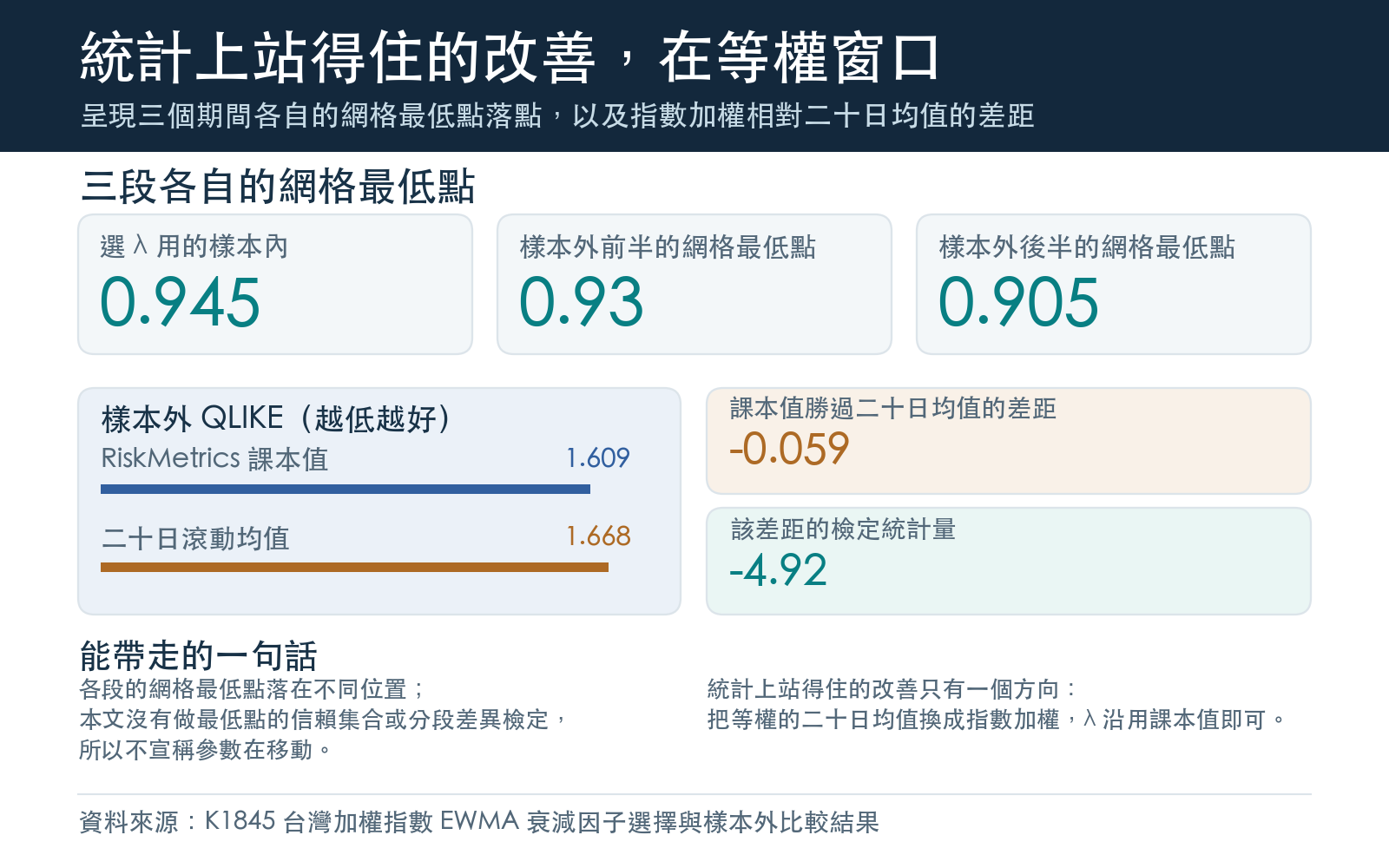Click the test statistic -4.92

[x=778, y=570]
